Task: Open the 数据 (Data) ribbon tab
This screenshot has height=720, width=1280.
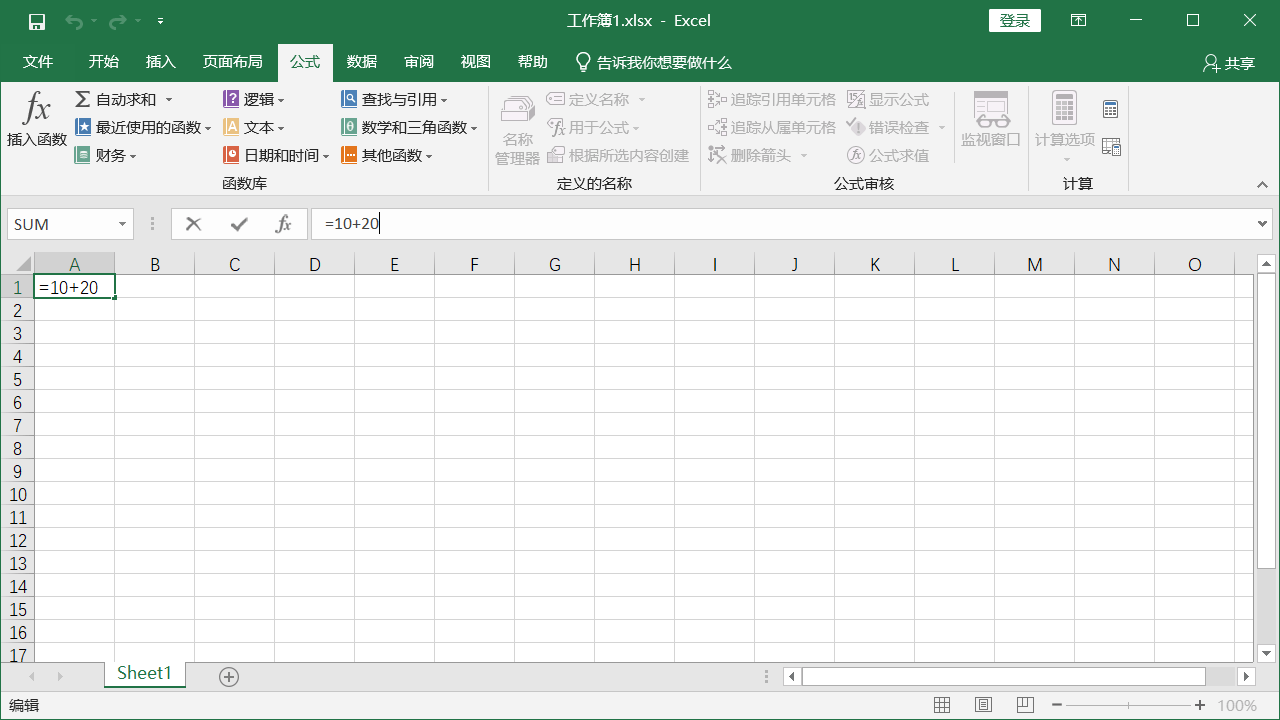Action: pos(362,62)
